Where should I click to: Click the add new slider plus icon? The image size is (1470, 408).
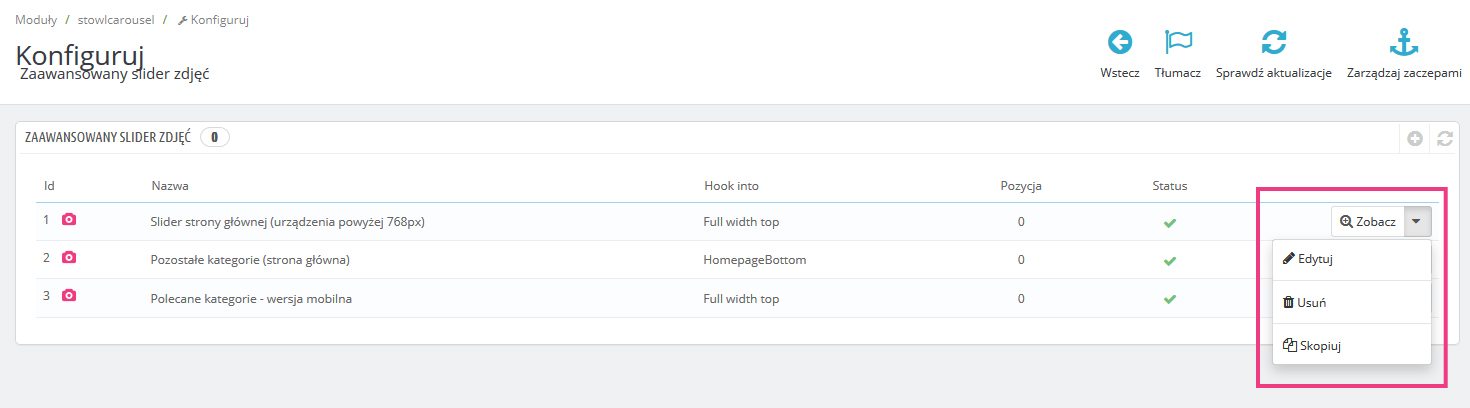click(x=1415, y=139)
